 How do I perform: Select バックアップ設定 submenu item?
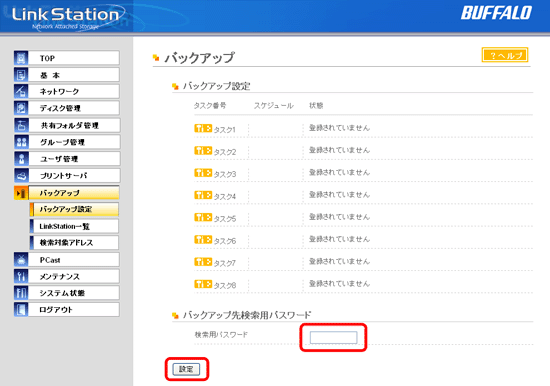(x=74, y=209)
